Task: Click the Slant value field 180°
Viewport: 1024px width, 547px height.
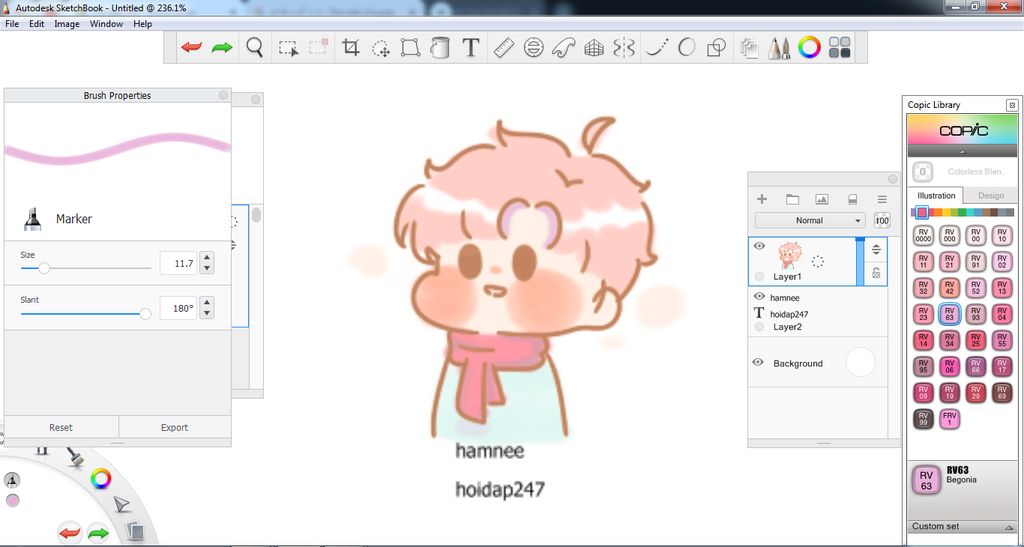Action: (x=178, y=308)
